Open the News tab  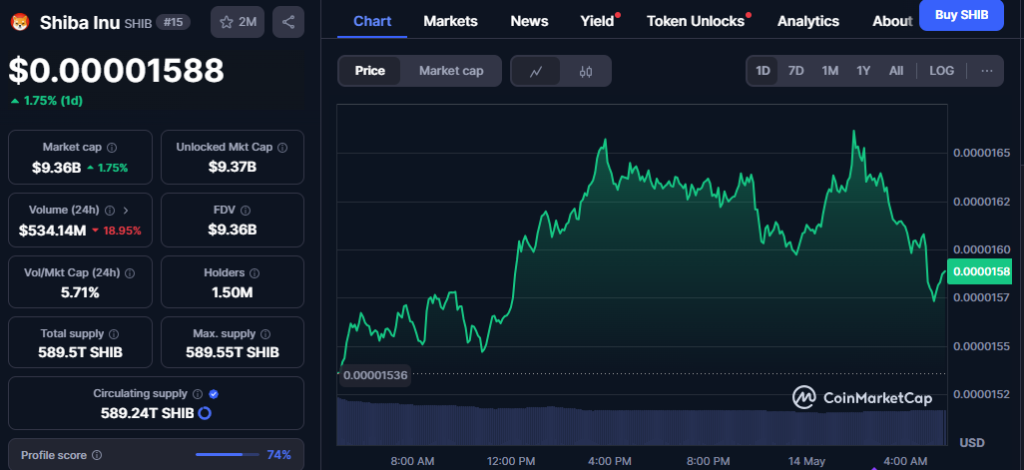click(x=530, y=21)
